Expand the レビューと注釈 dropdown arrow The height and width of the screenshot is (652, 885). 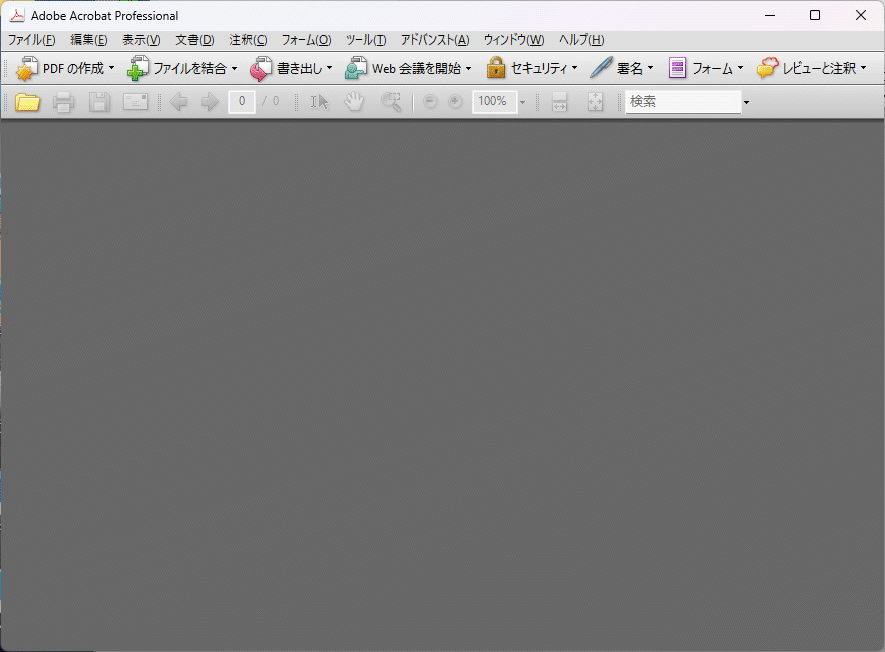864,68
